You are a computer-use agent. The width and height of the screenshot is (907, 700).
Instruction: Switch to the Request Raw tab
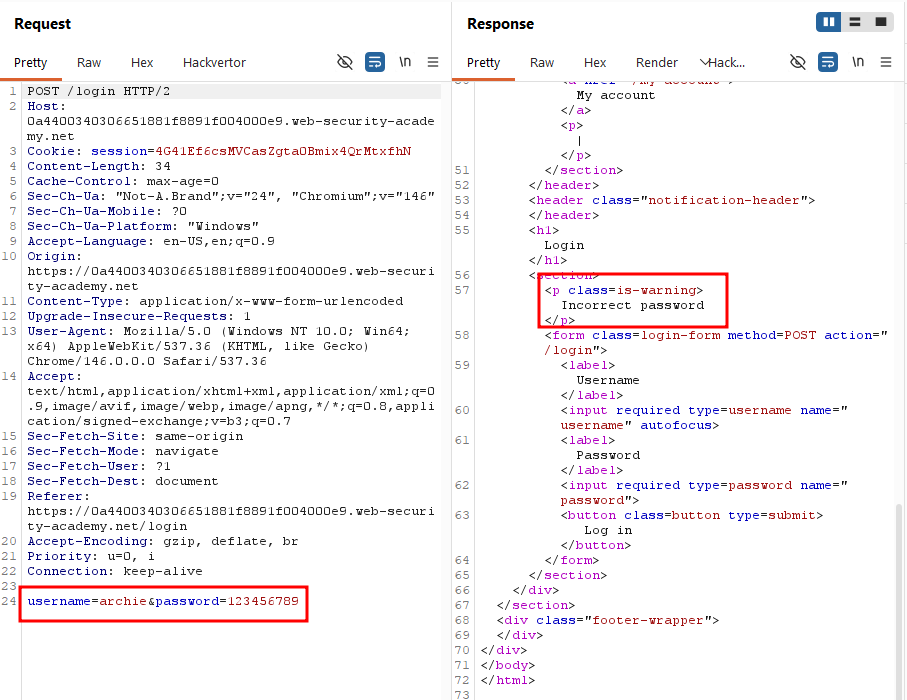click(x=89, y=62)
